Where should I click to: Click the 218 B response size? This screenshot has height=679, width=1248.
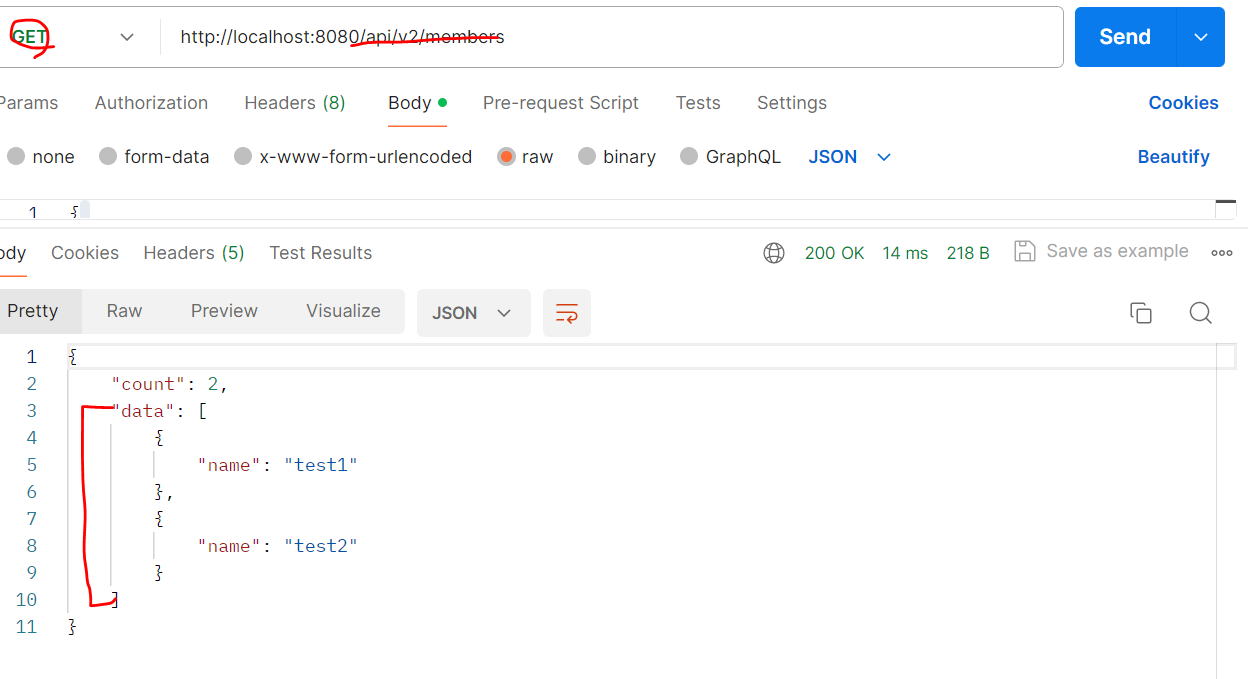pos(968,253)
